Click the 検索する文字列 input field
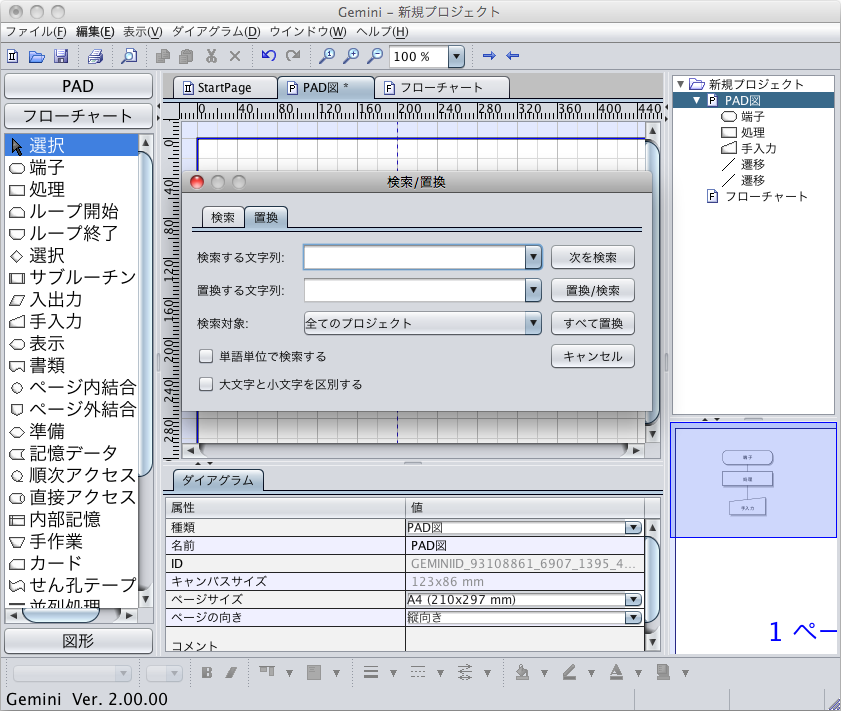The image size is (841, 711). [415, 257]
